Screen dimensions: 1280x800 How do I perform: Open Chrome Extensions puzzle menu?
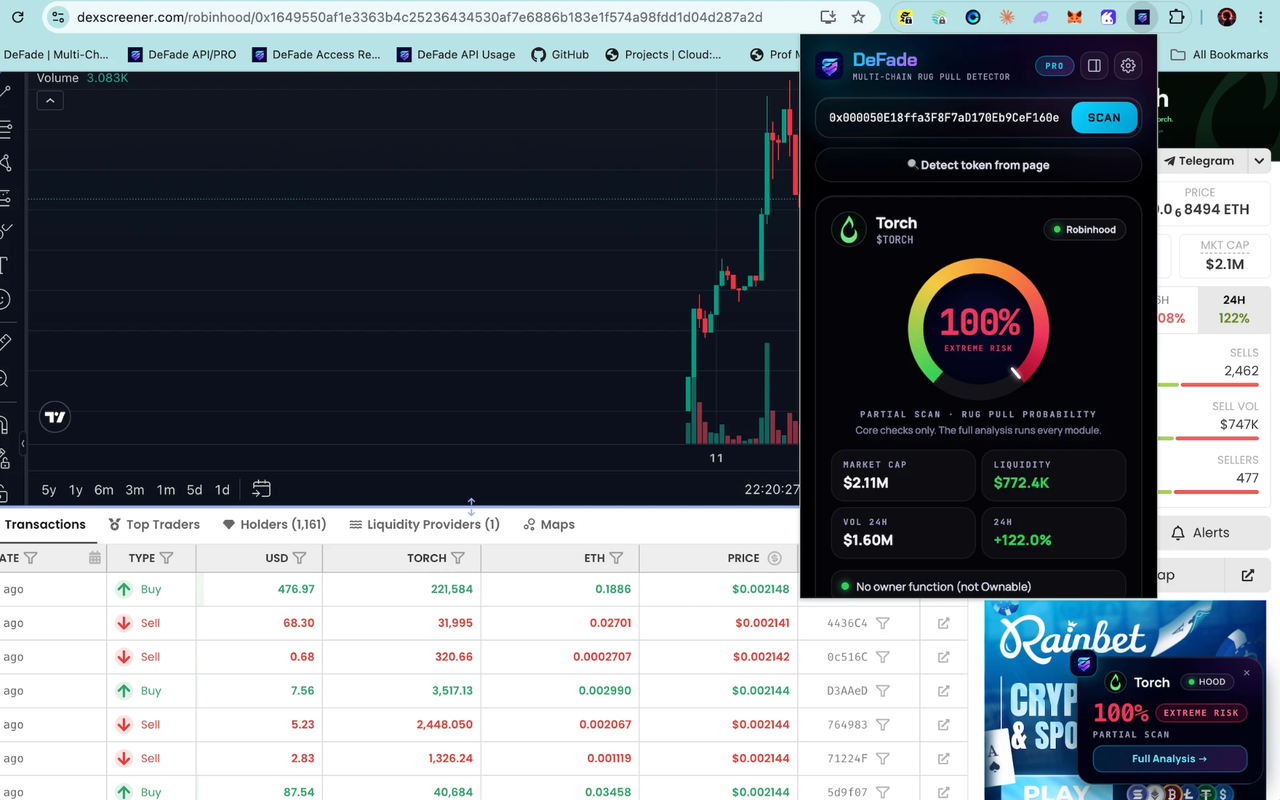[1176, 17]
